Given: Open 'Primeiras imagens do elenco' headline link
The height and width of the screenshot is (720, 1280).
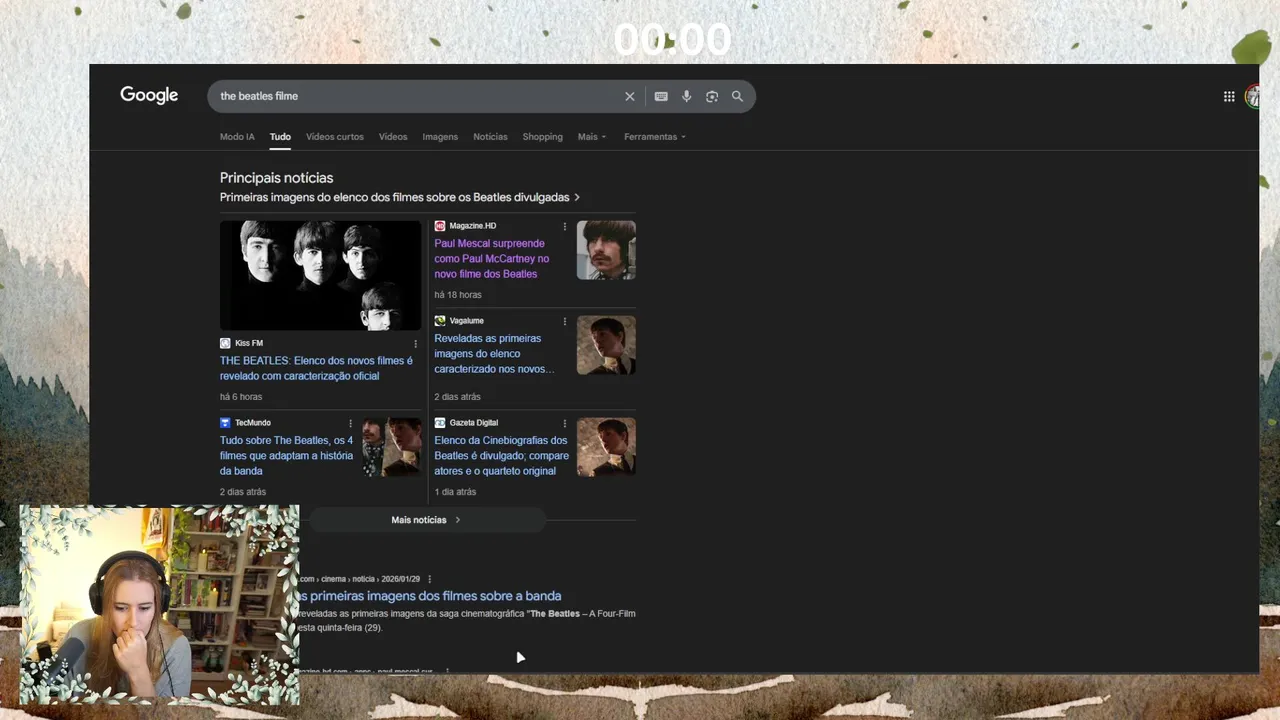Looking at the screenshot, I should (400, 197).
